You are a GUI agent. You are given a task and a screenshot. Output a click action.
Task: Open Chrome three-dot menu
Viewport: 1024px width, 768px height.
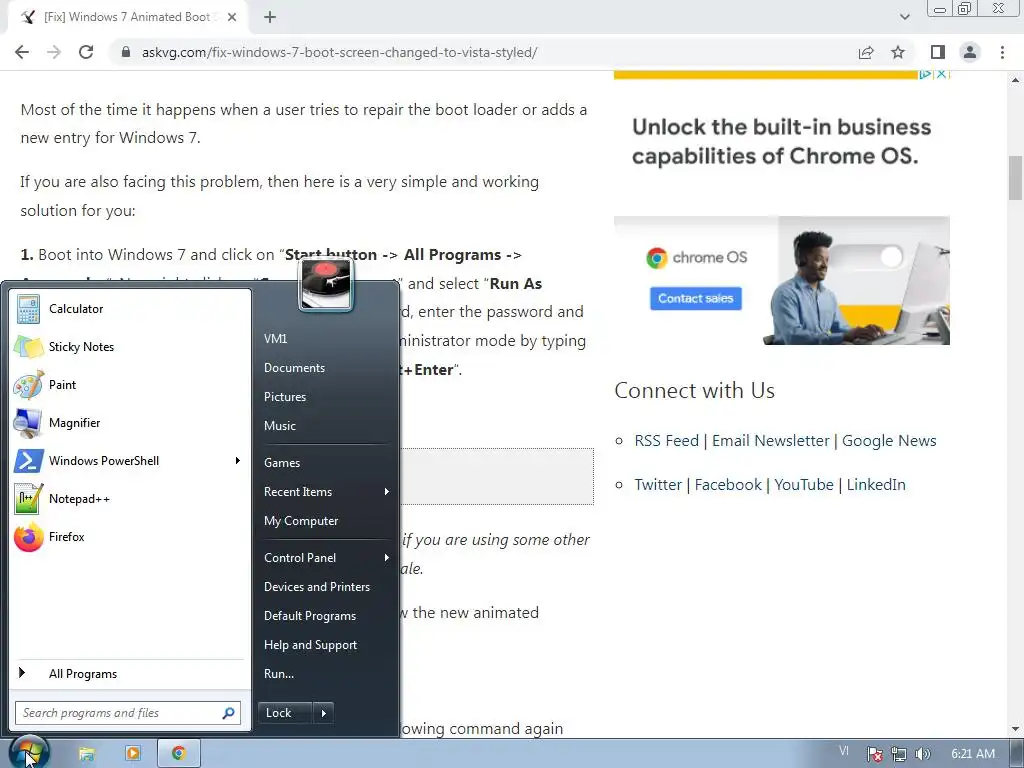point(1002,52)
